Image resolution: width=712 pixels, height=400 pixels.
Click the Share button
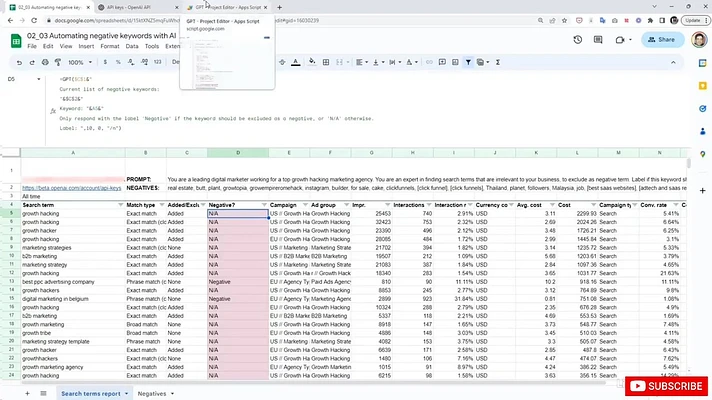662,40
